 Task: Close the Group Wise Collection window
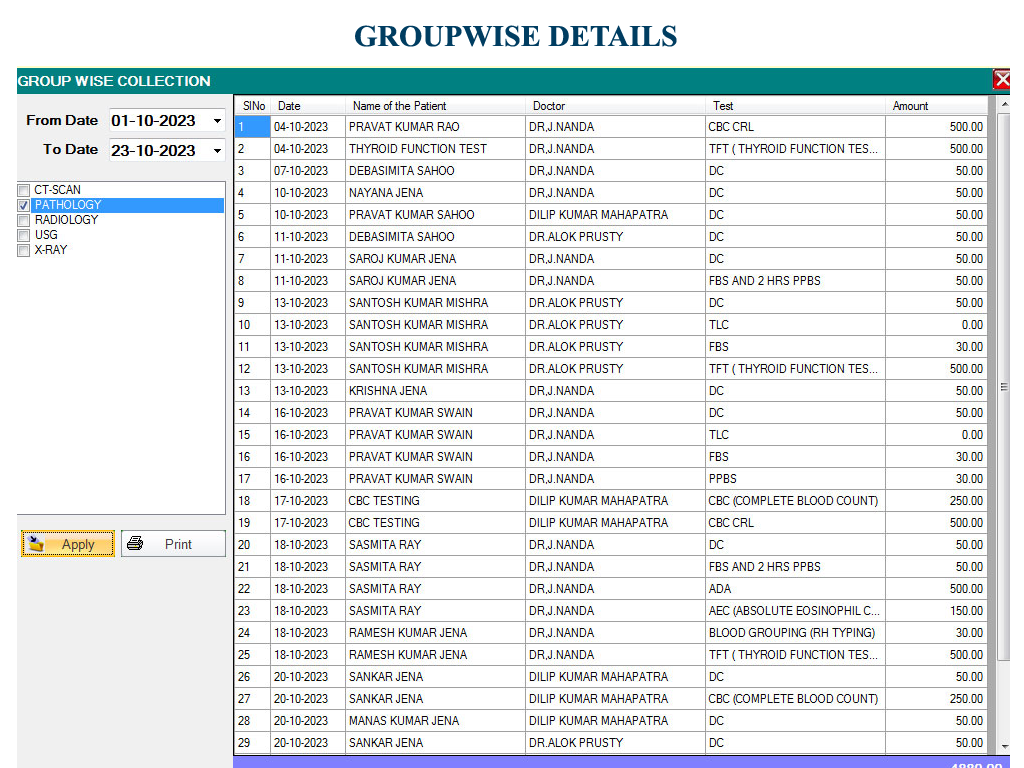(1002, 80)
